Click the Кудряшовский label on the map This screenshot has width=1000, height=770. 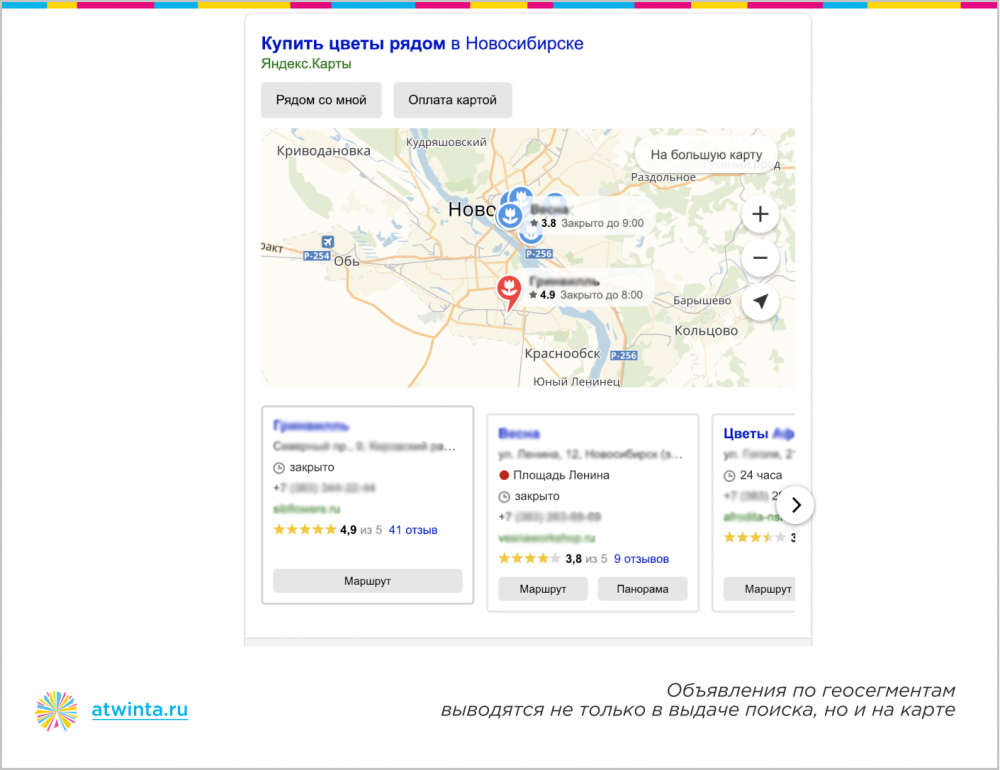tap(446, 142)
